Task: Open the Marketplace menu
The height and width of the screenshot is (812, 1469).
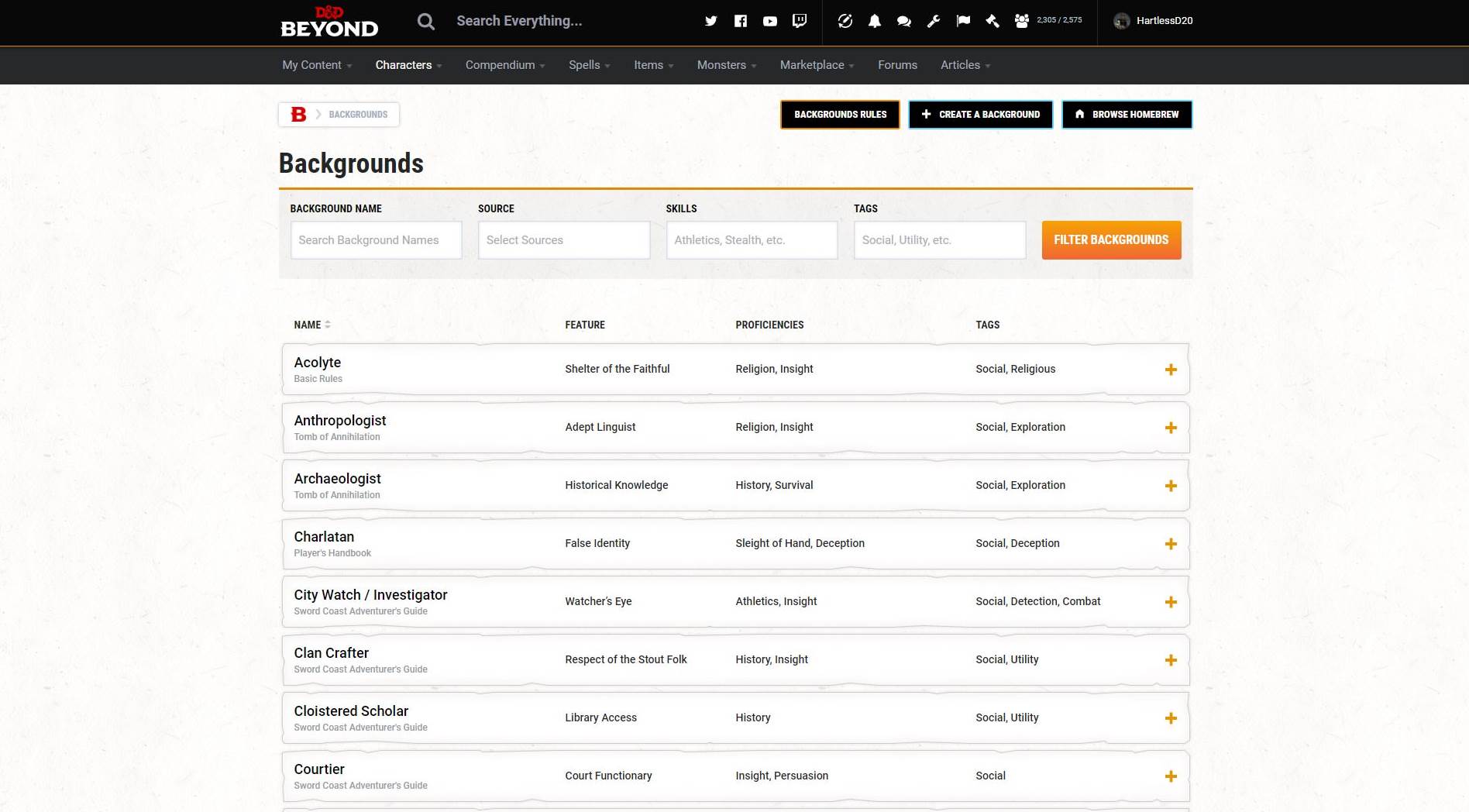Action: [x=817, y=65]
